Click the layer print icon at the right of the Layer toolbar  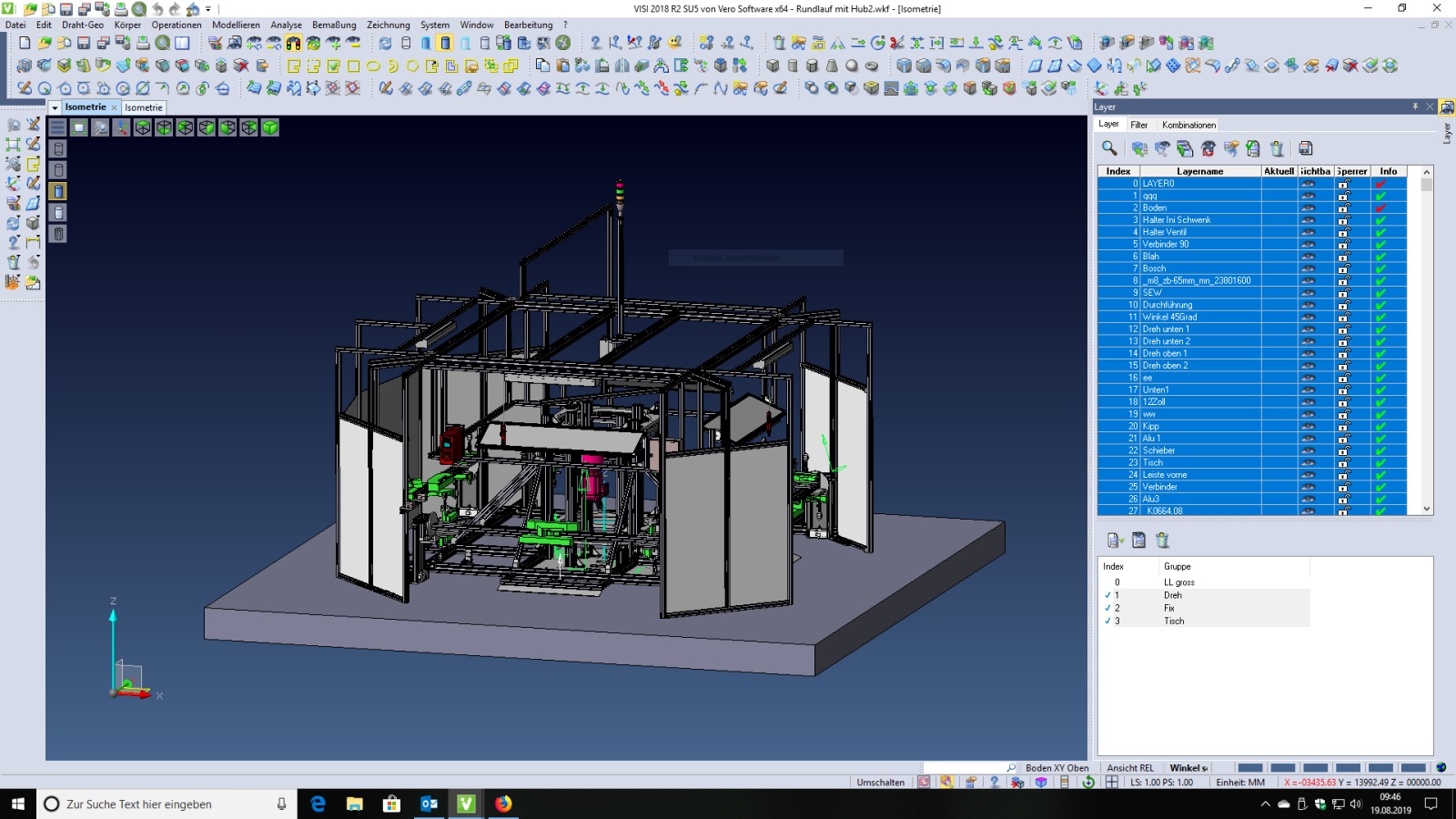1306,148
